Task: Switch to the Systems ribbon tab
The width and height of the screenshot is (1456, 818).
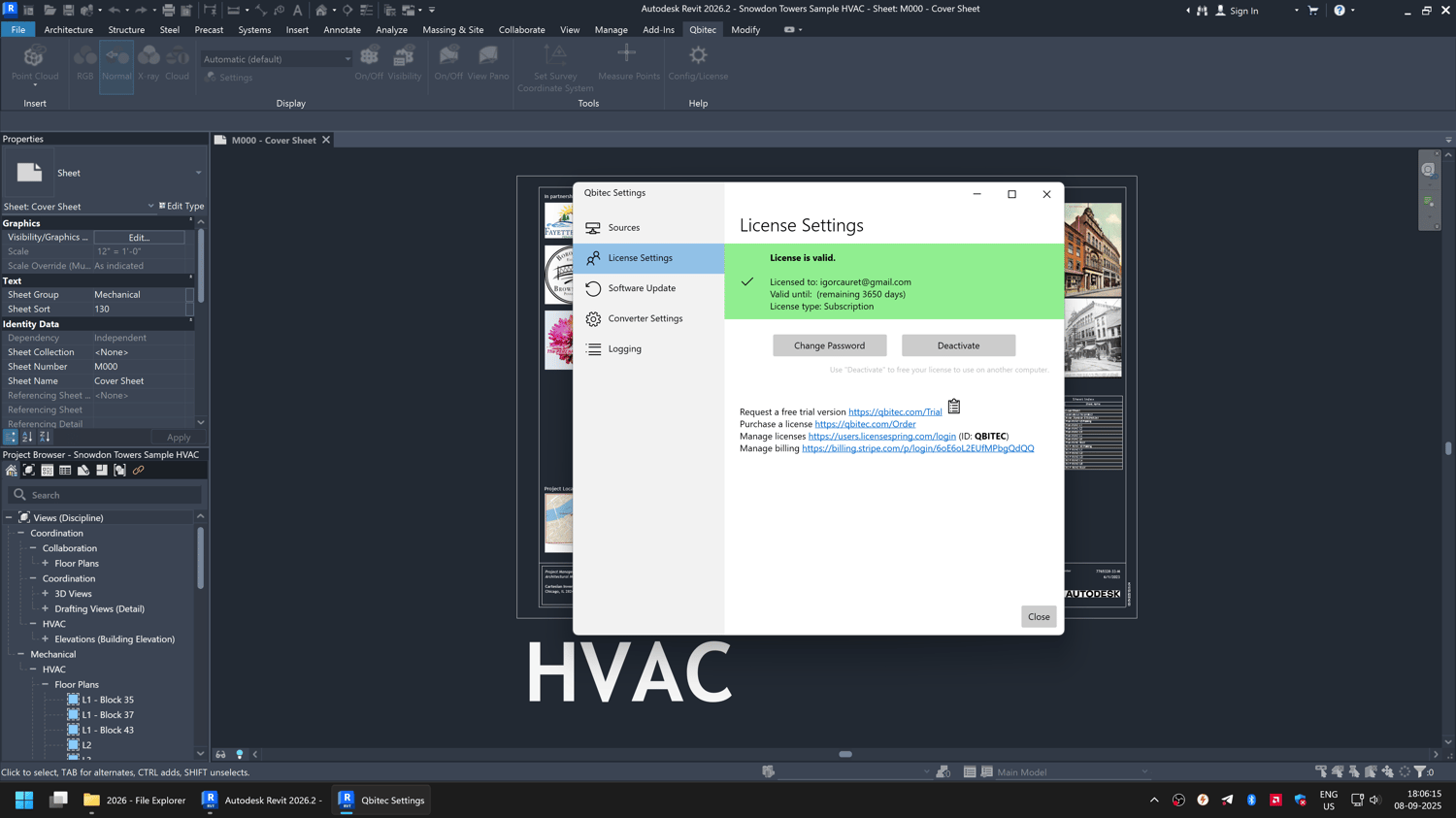Action: [x=254, y=30]
